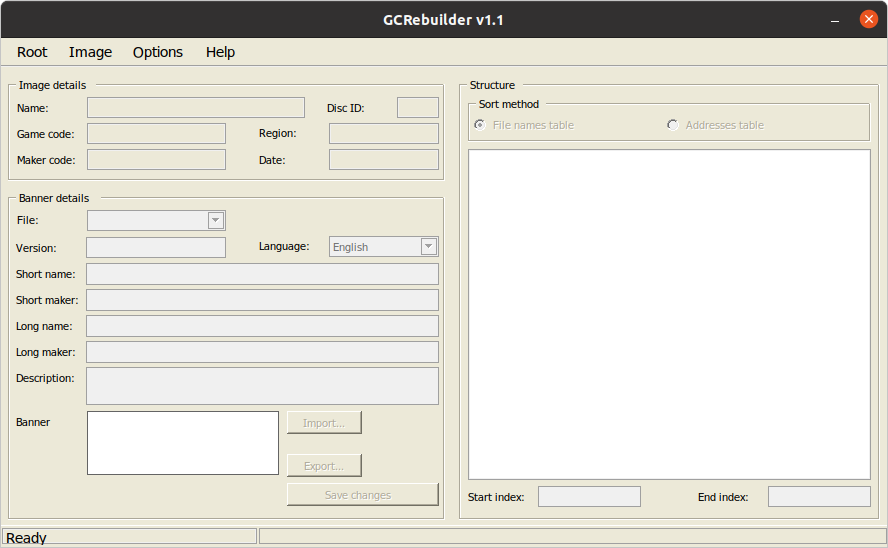Expand the banner File dropdown

215,221
